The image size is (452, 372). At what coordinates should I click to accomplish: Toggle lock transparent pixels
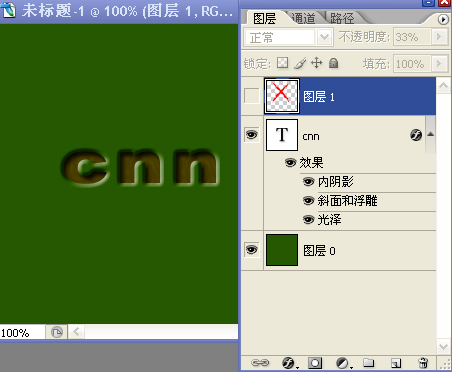point(282,62)
